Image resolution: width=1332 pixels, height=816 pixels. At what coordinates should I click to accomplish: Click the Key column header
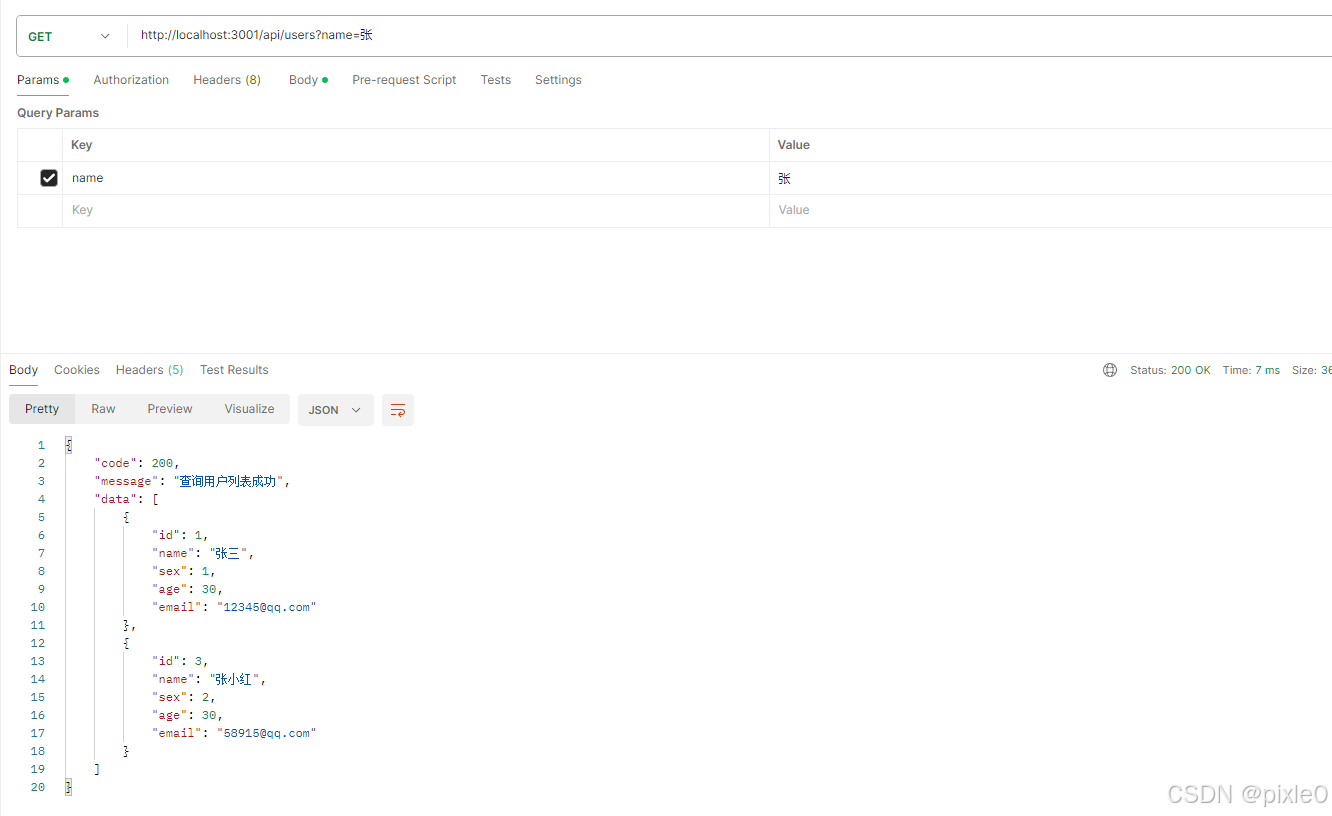(82, 145)
